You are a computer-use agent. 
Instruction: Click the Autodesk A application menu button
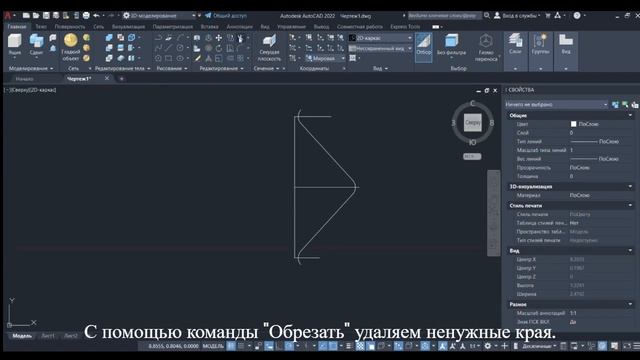[8, 16]
